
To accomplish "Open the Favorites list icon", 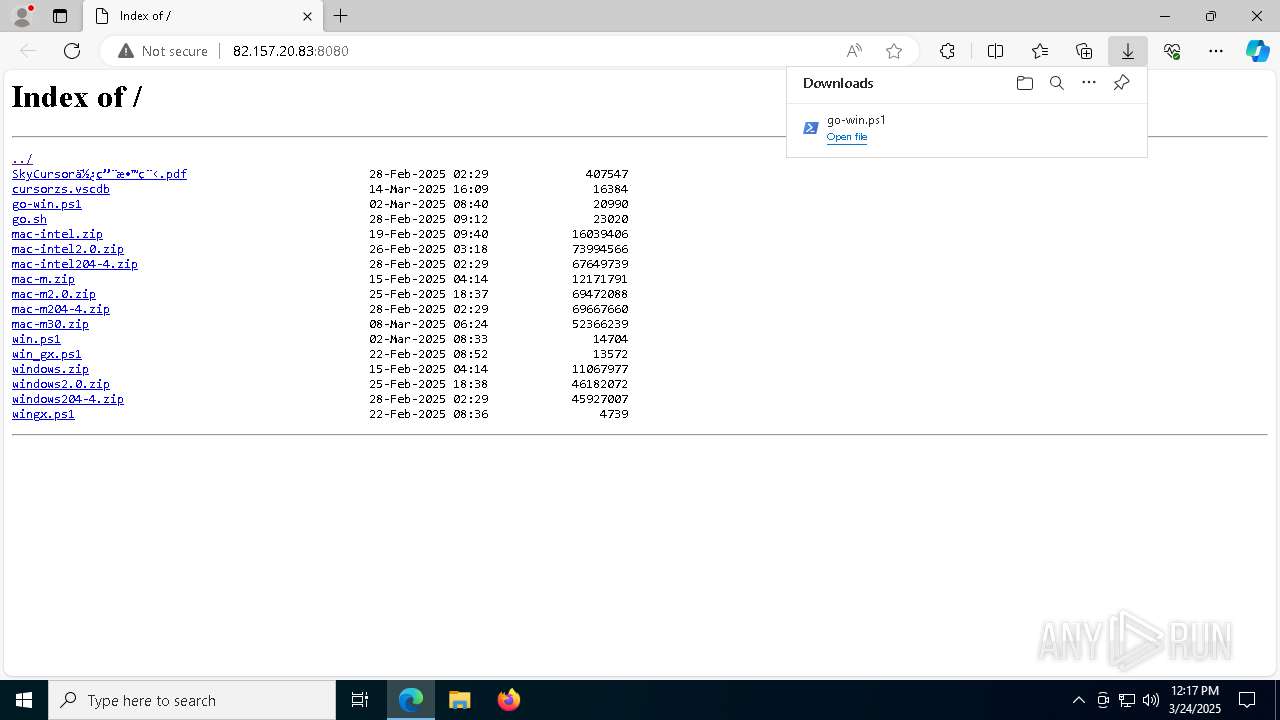I will pyautogui.click(x=1040, y=51).
